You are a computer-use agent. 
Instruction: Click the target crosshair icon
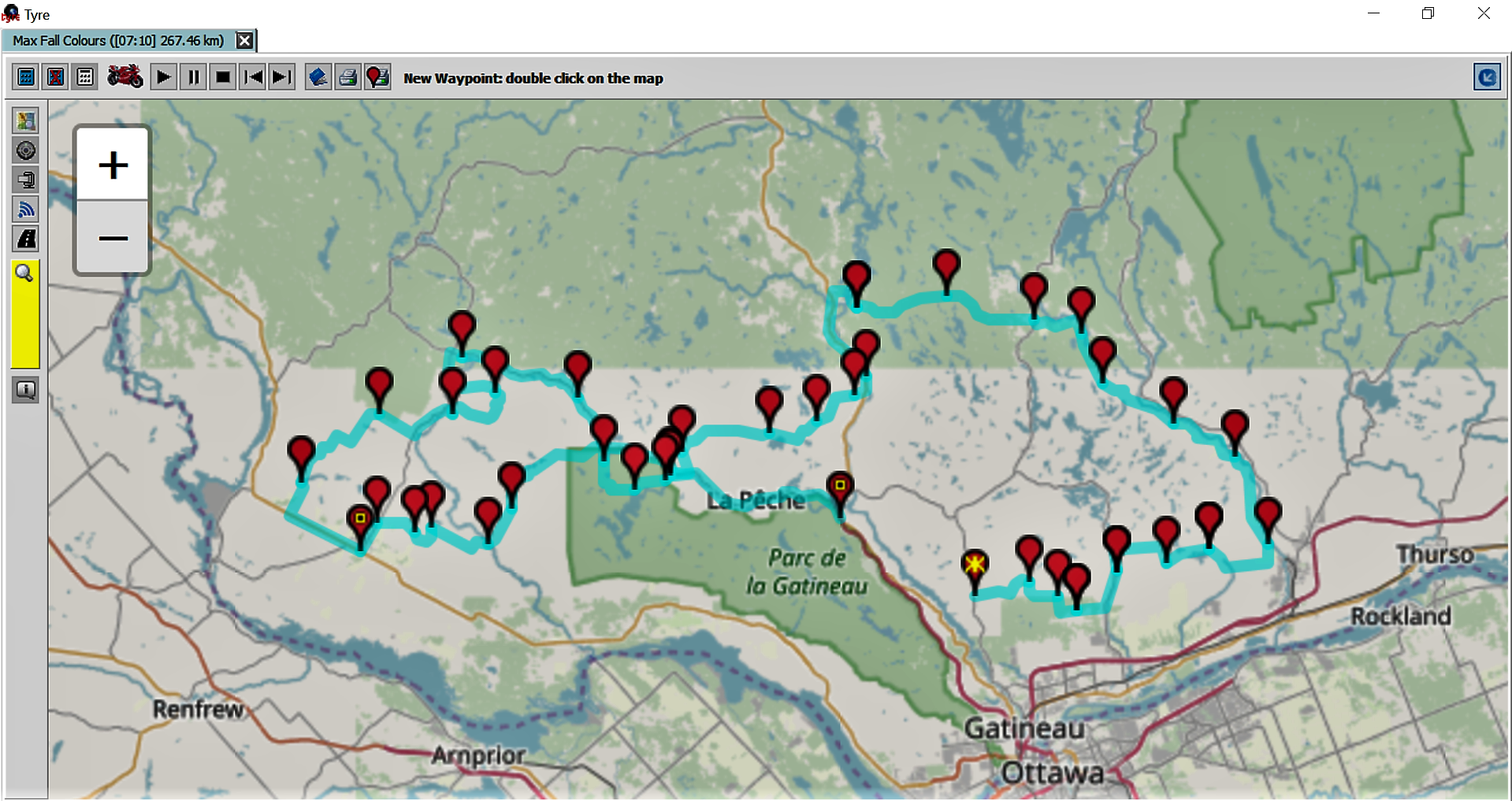tap(26, 150)
